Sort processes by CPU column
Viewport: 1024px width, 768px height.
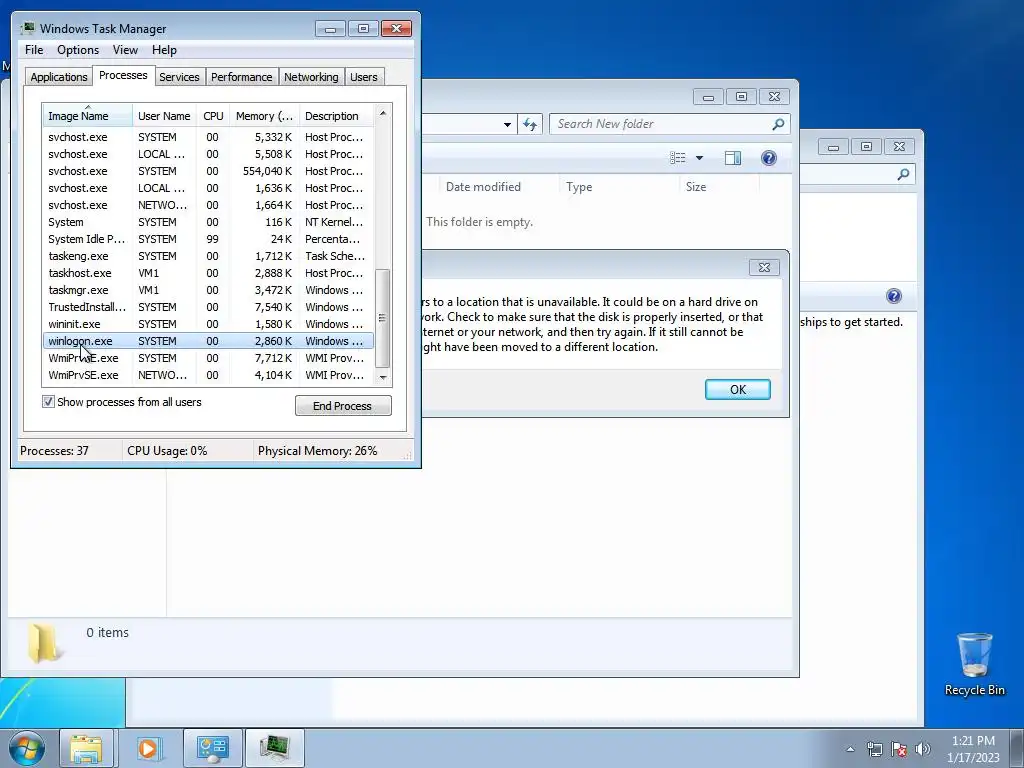point(213,116)
